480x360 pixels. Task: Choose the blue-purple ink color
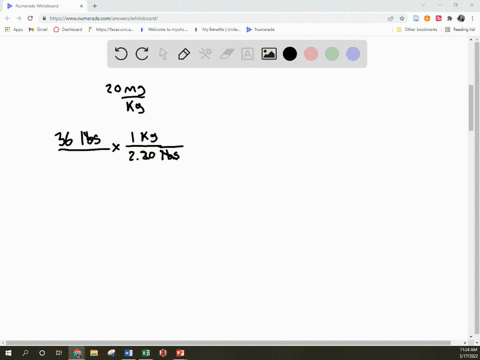[x=353, y=54]
